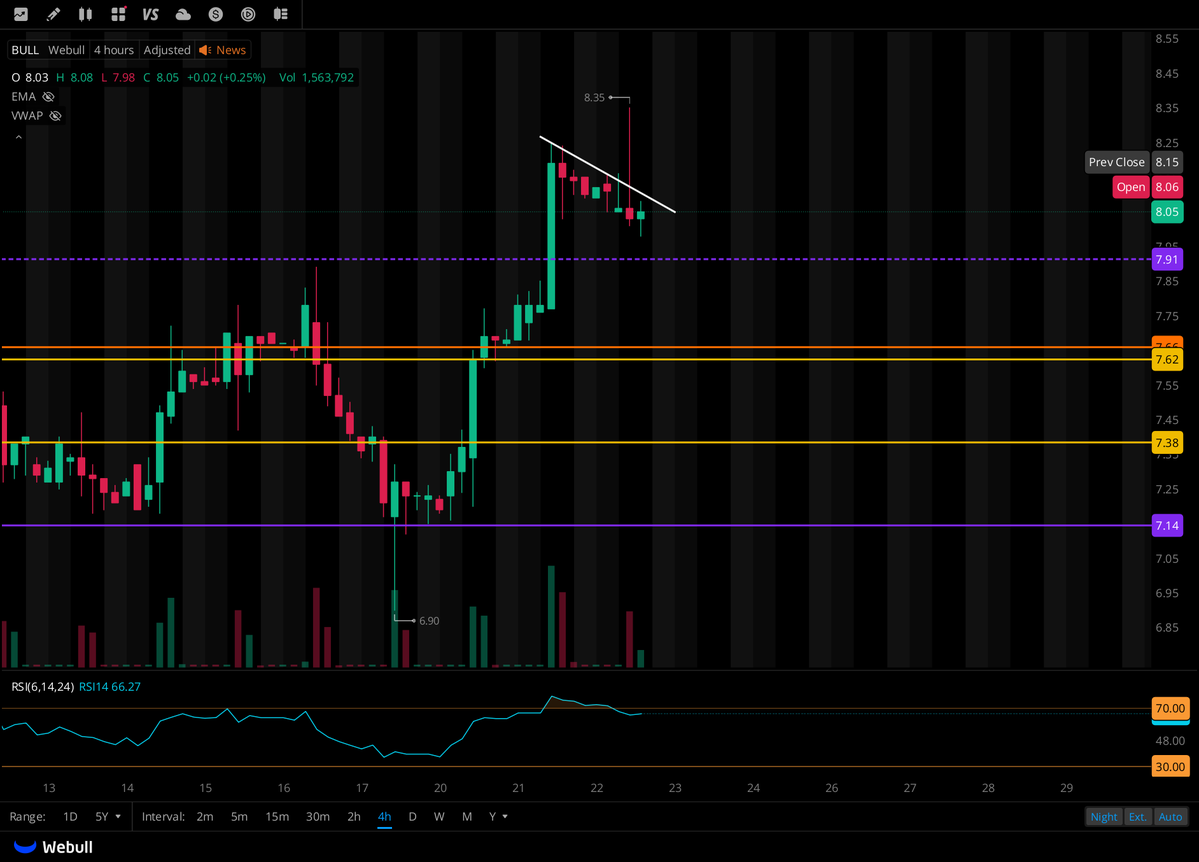
Task: Select the purple 7.14 line label
Action: 1167,525
